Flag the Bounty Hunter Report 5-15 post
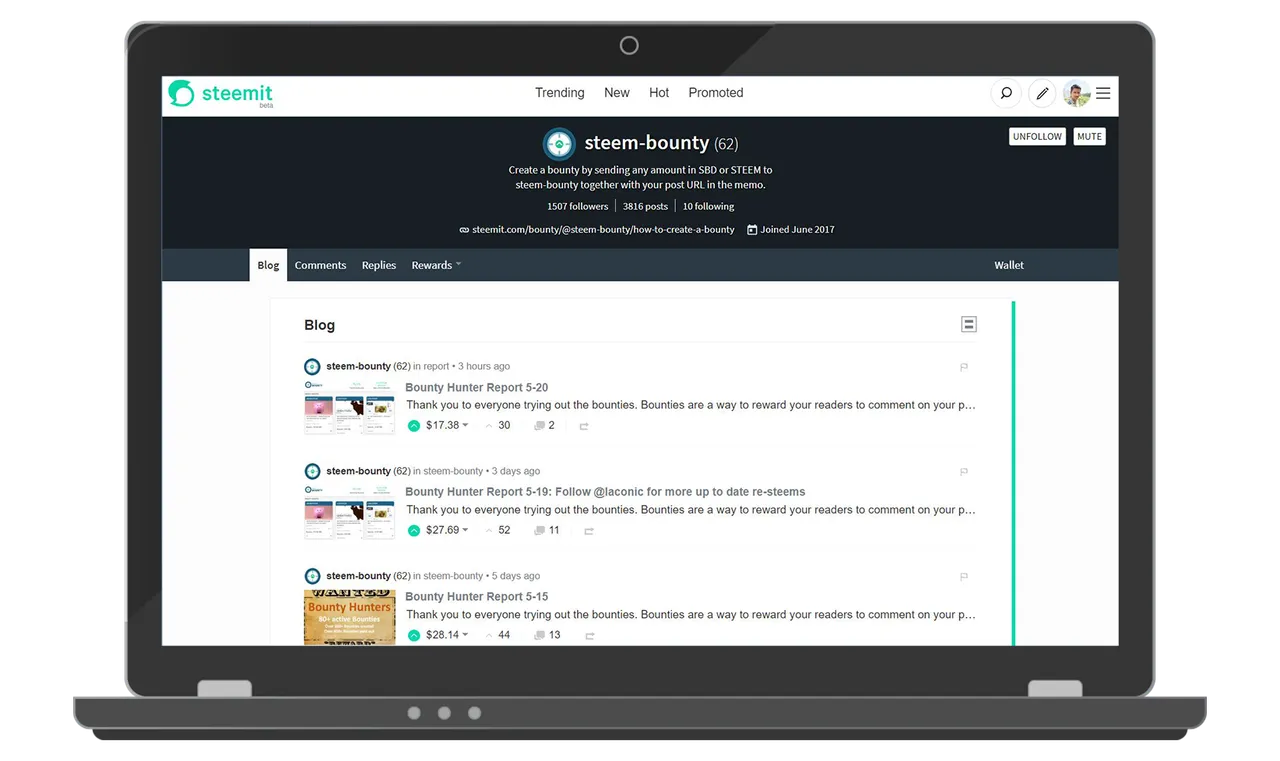The height and width of the screenshot is (761, 1280). coord(964,577)
